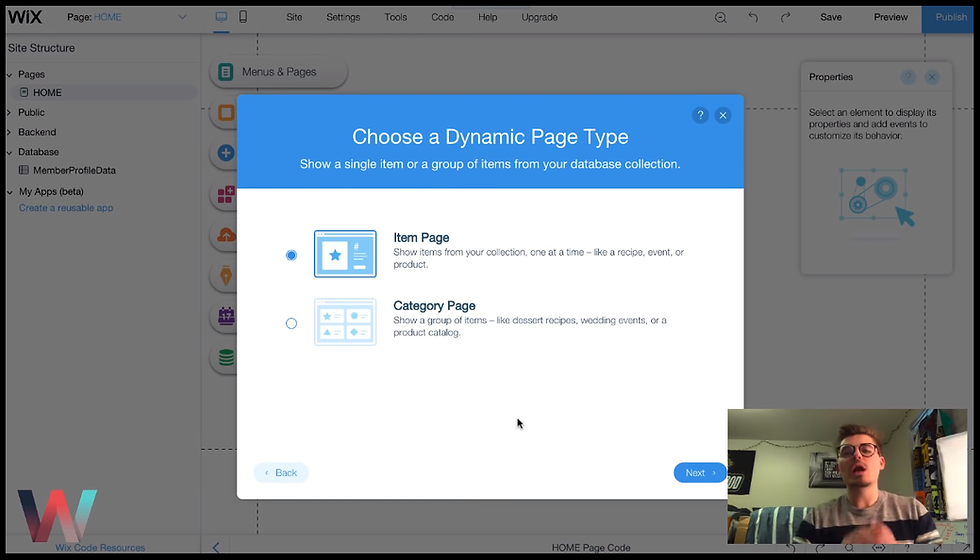Viewport: 980px width, 560px height.
Task: Collapse My Apps (beta) section
Action: [9, 192]
